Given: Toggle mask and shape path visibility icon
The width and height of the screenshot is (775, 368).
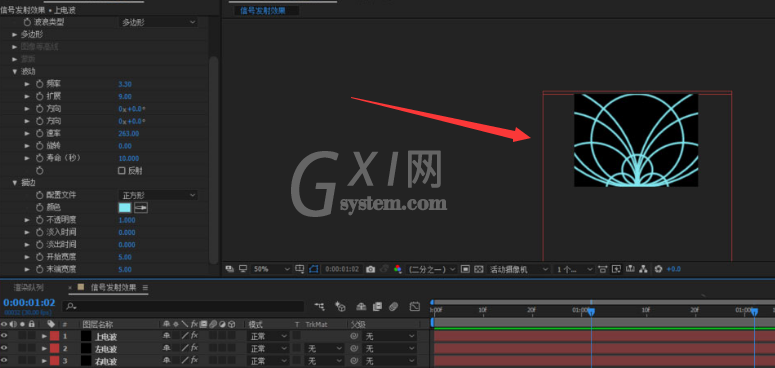Looking at the screenshot, I should [x=313, y=269].
